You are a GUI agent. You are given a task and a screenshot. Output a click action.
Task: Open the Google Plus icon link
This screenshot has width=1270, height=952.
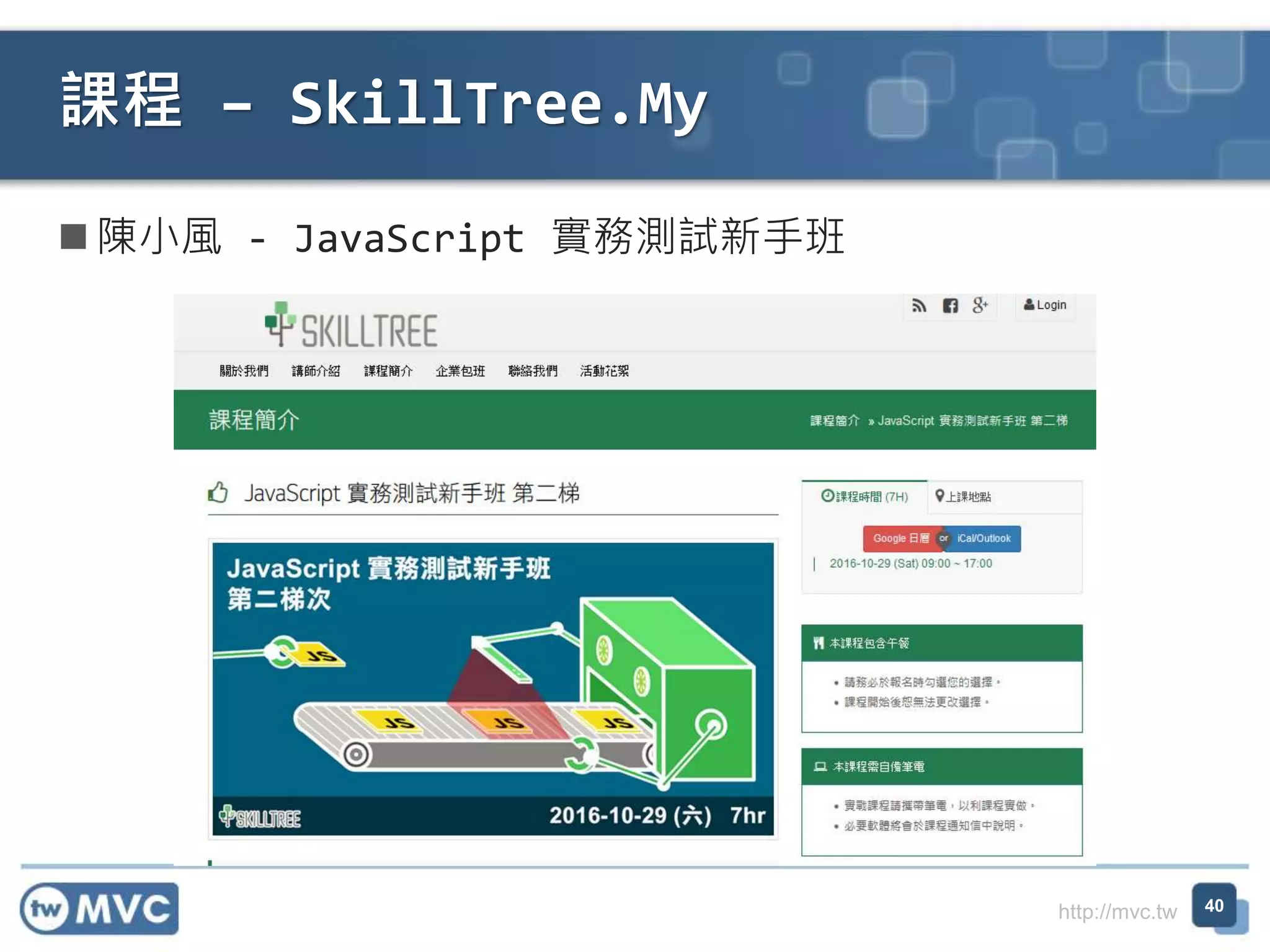tap(980, 305)
